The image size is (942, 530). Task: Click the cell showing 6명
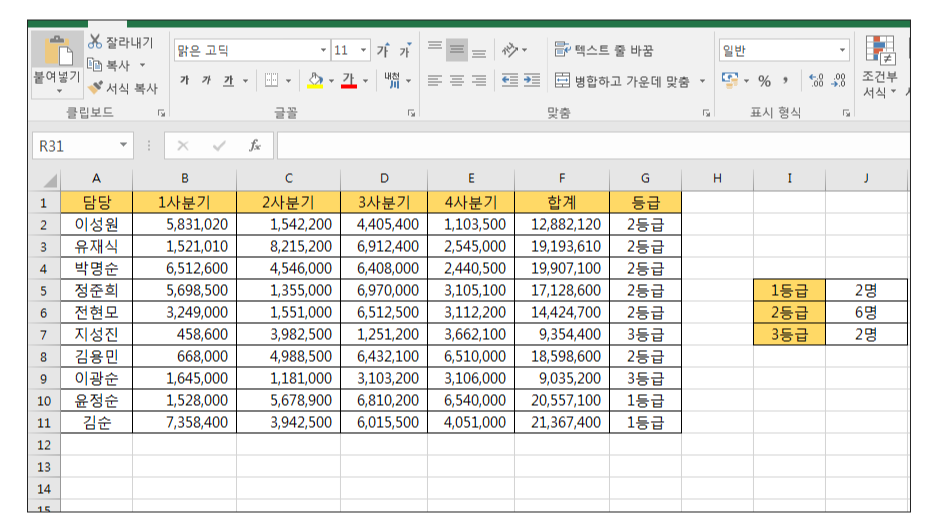[x=866, y=312]
